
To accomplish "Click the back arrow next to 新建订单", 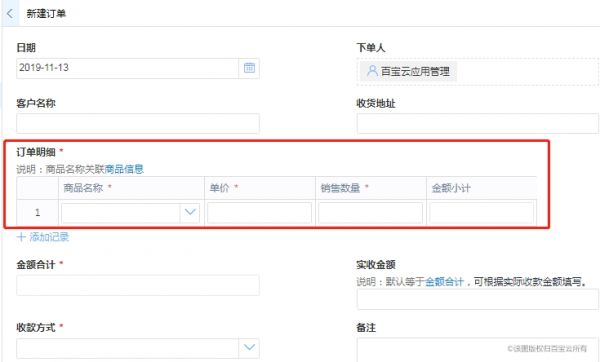I will point(10,14).
